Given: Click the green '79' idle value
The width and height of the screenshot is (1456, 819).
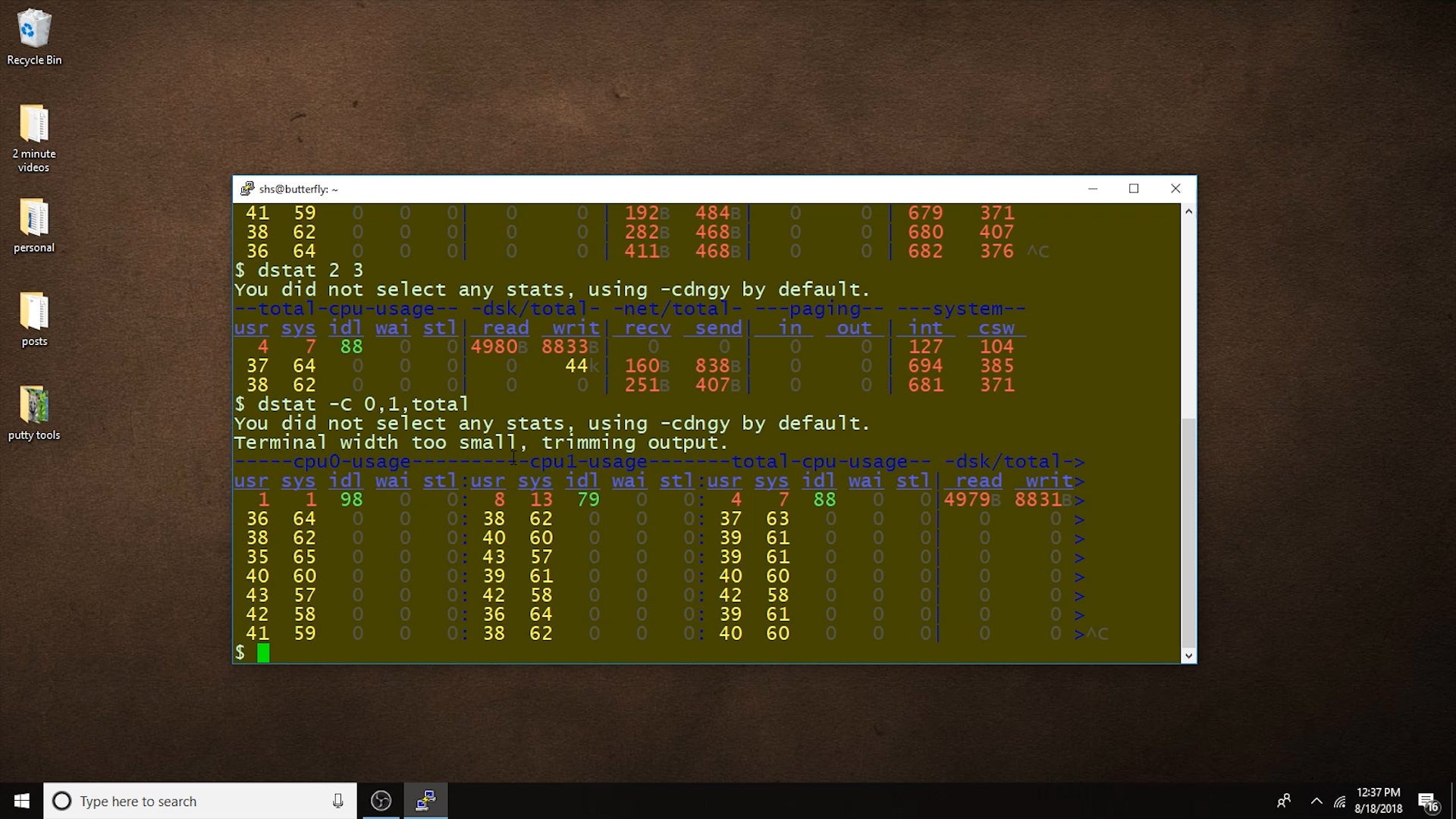Looking at the screenshot, I should [x=588, y=500].
